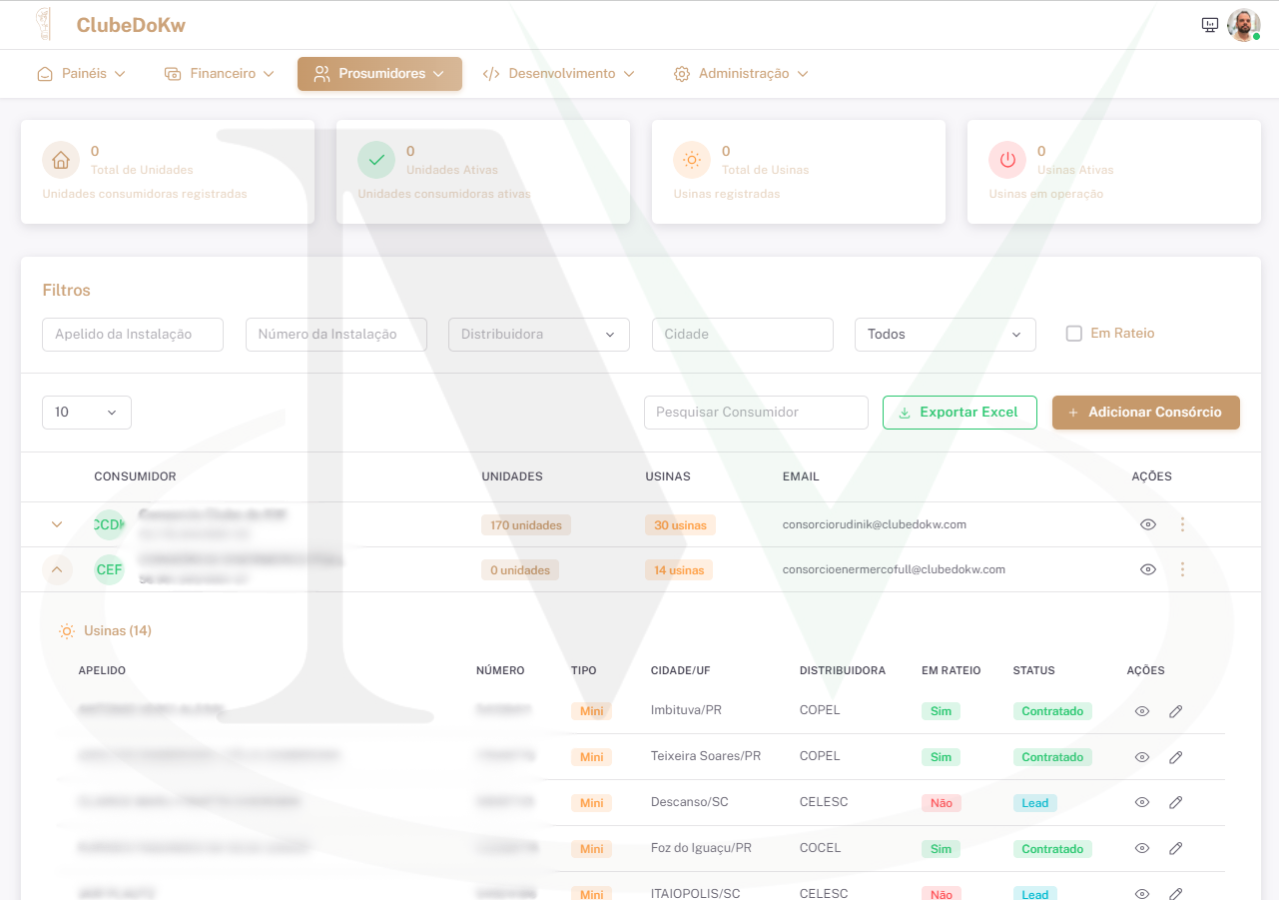Screen dimensions: 1280x900
Task: View consorciorudinik consortium with eye icon
Action: (1148, 525)
